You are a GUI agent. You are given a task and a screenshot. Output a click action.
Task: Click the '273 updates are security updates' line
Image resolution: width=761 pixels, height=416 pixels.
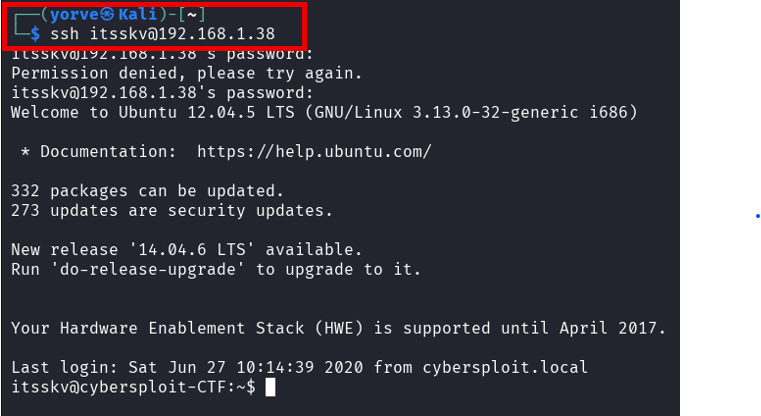[172, 211]
